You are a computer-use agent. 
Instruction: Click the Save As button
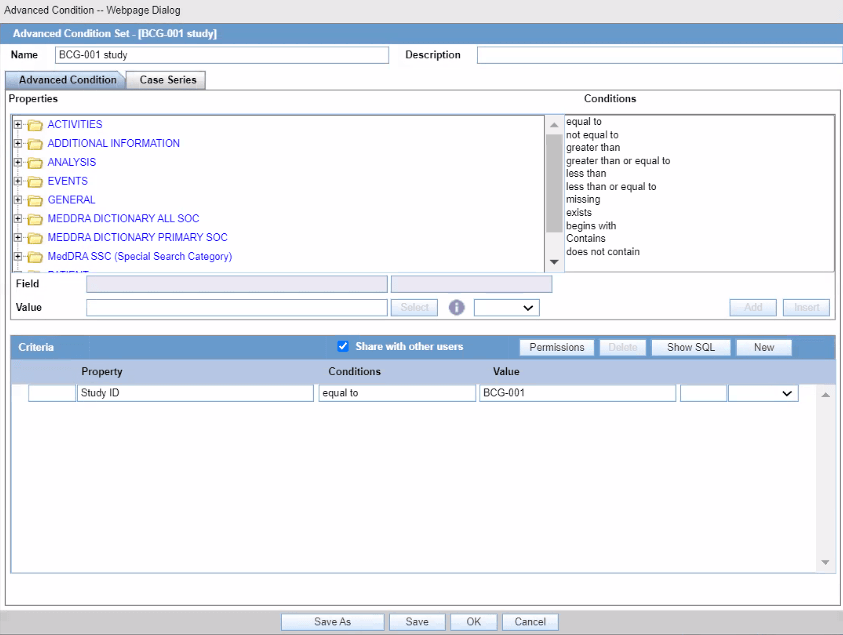click(332, 621)
